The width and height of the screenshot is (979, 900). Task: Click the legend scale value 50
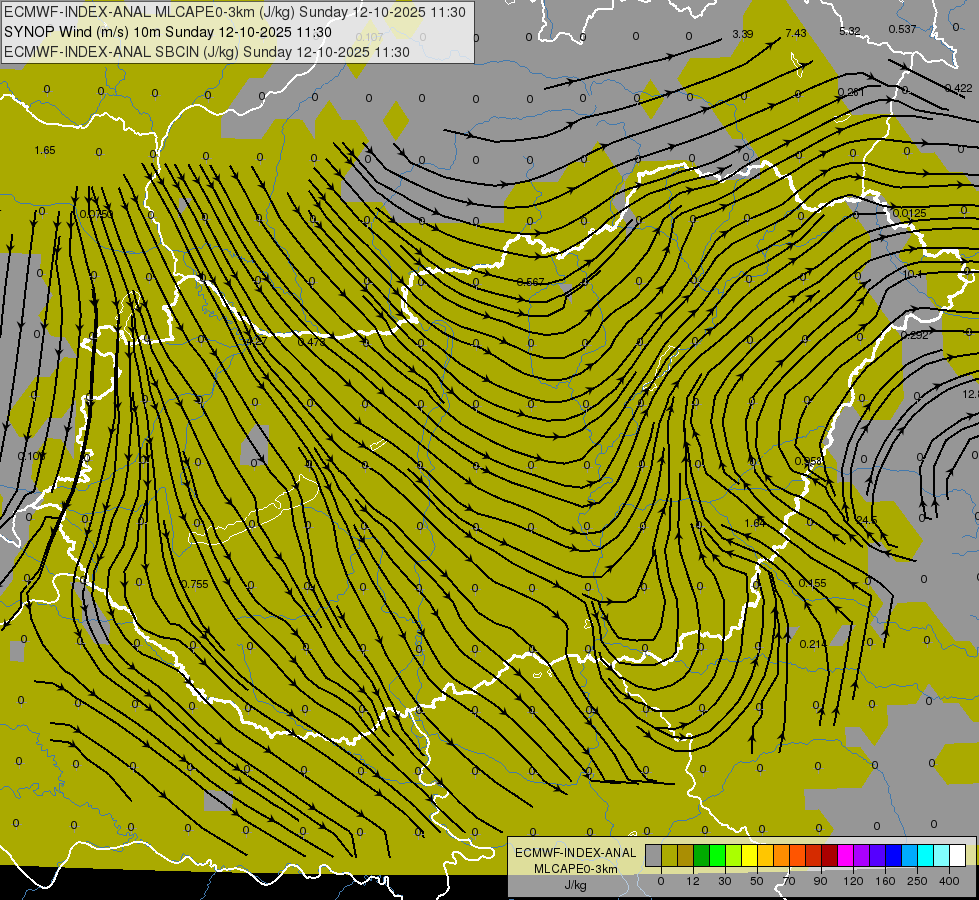pyautogui.click(x=757, y=881)
